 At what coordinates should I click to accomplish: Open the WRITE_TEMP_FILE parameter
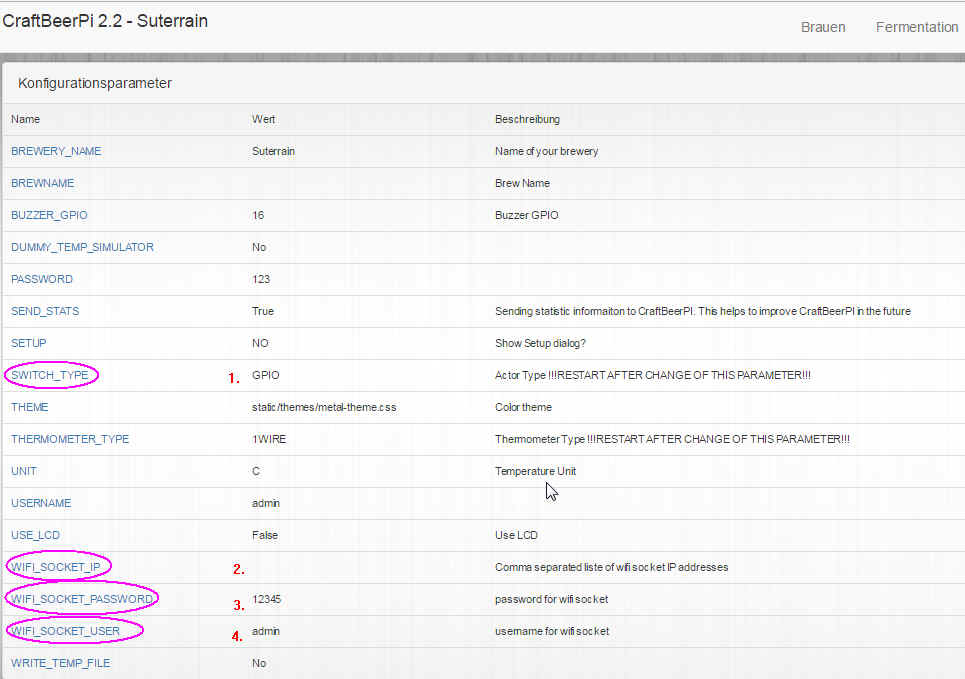coord(61,663)
